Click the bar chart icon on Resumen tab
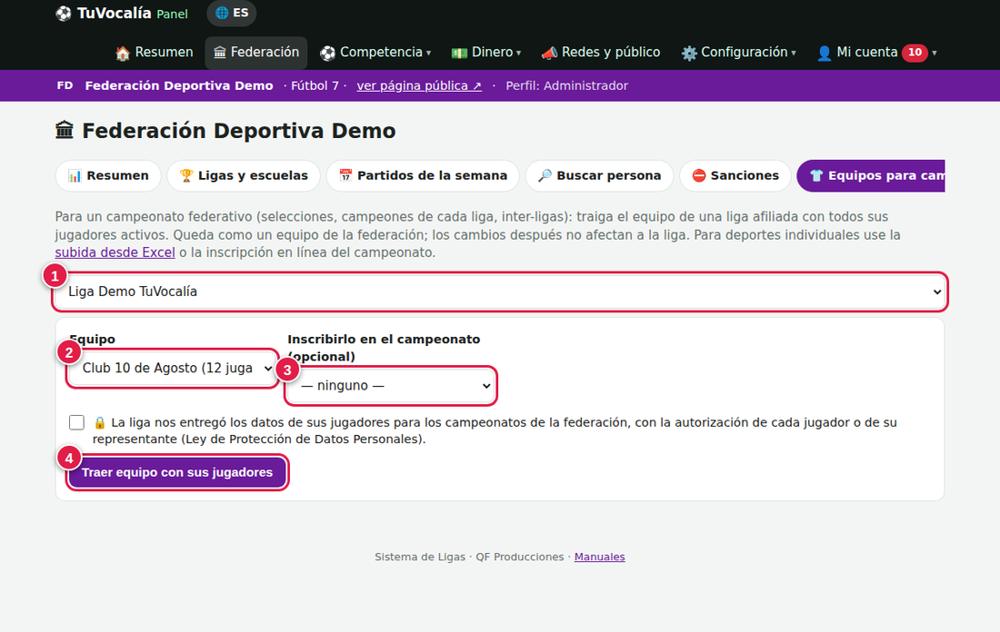 click(75, 175)
